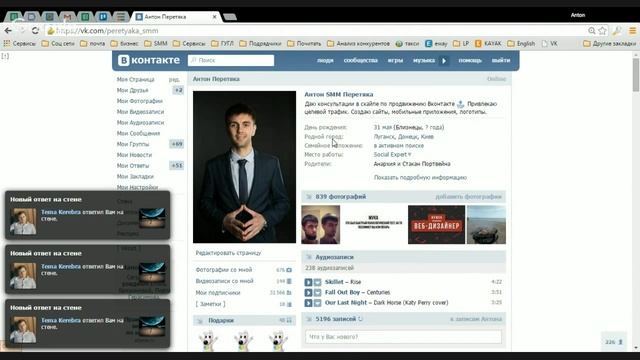Open Моя Страница in sidebar
This screenshot has height=360, width=640.
coord(136,80)
